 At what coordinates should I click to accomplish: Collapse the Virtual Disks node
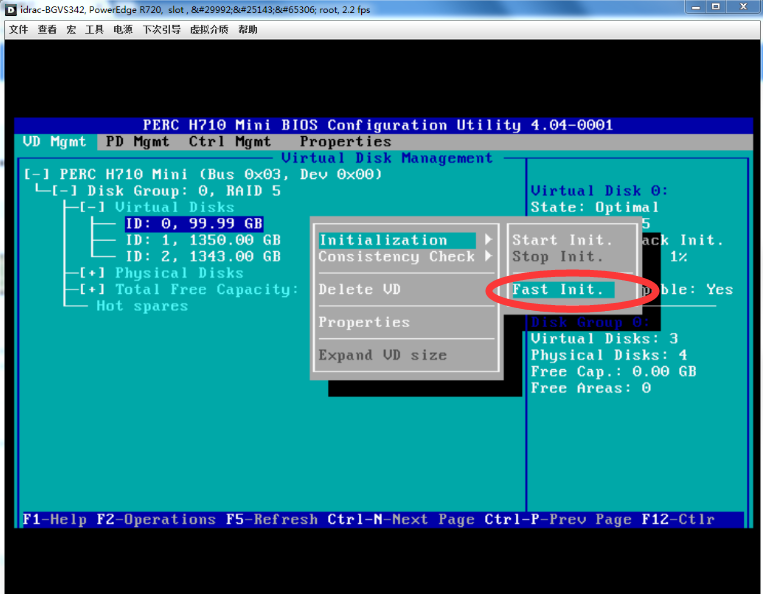92,207
